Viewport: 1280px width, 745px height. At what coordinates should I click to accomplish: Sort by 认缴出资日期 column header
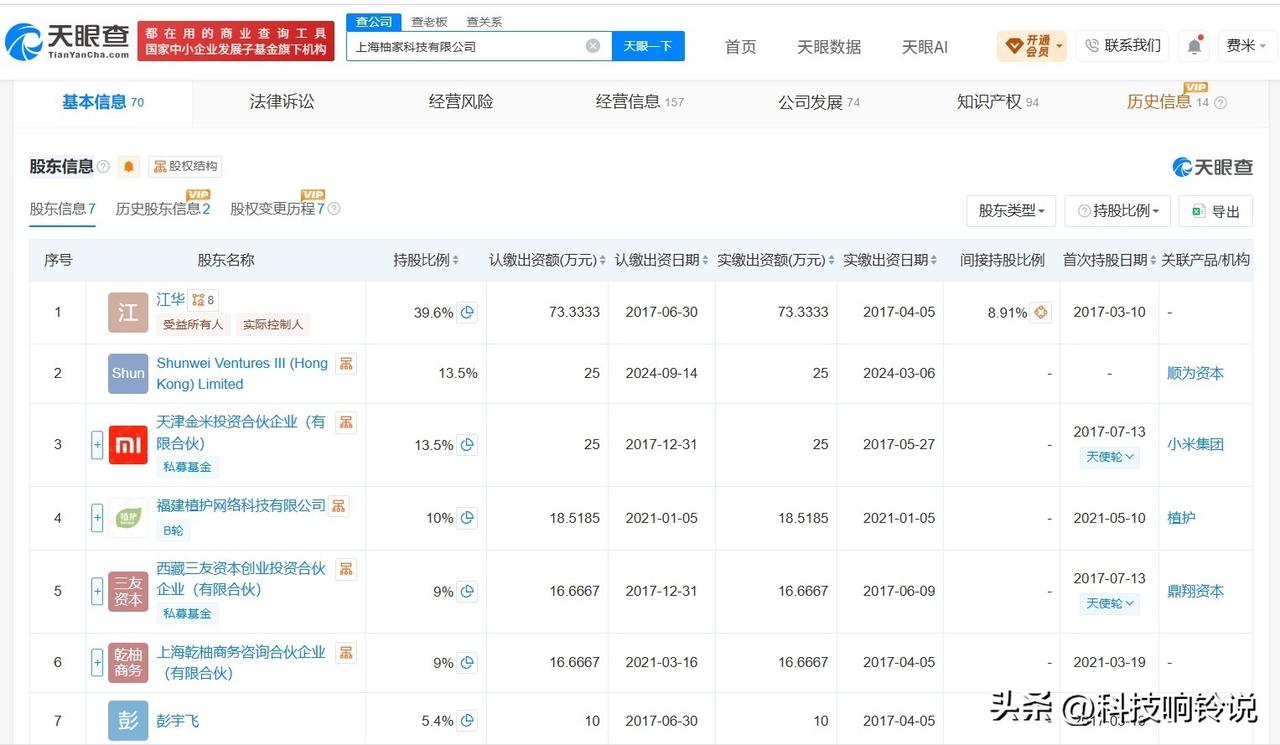pos(662,260)
